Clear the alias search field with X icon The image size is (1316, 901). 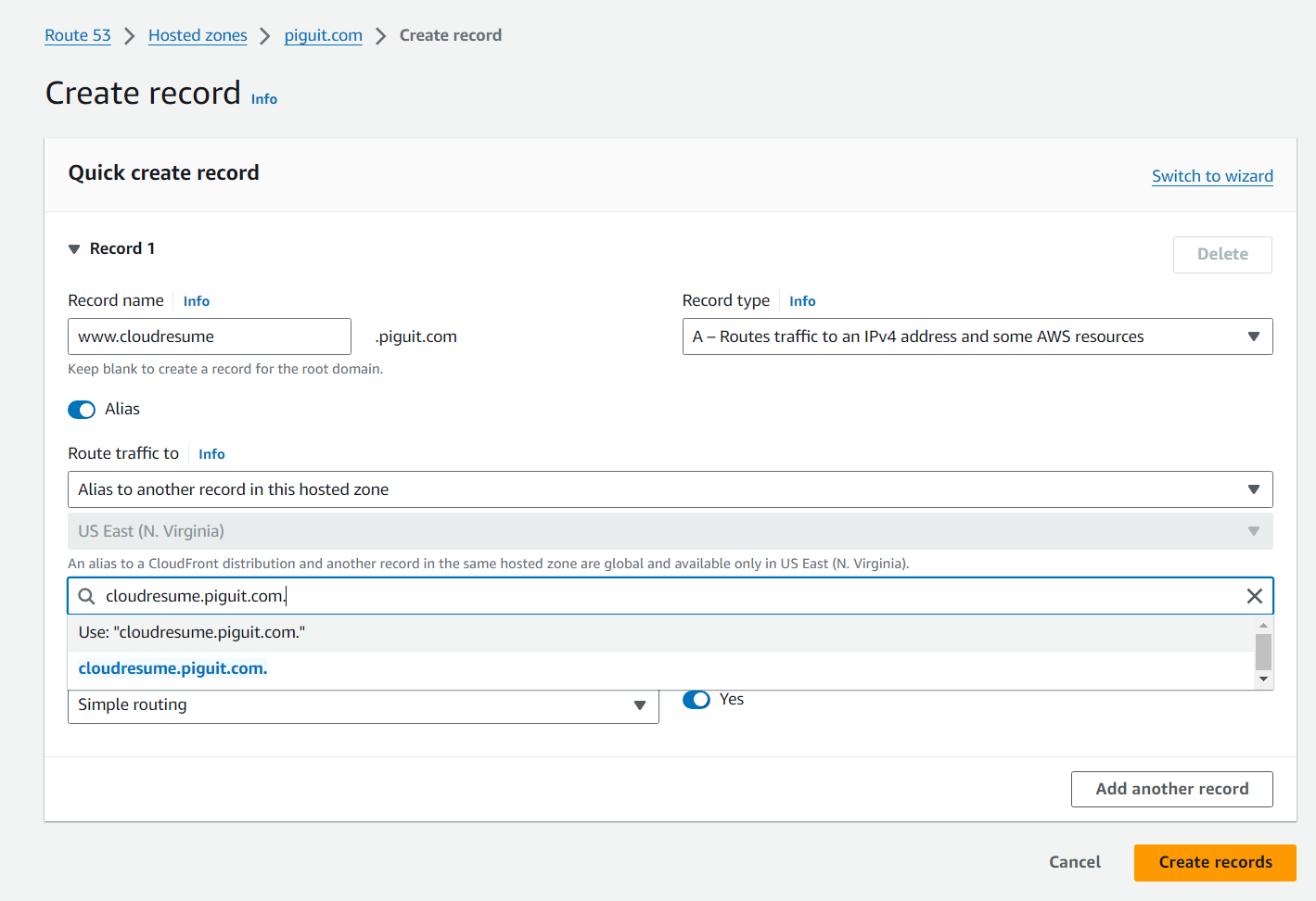[1254, 596]
